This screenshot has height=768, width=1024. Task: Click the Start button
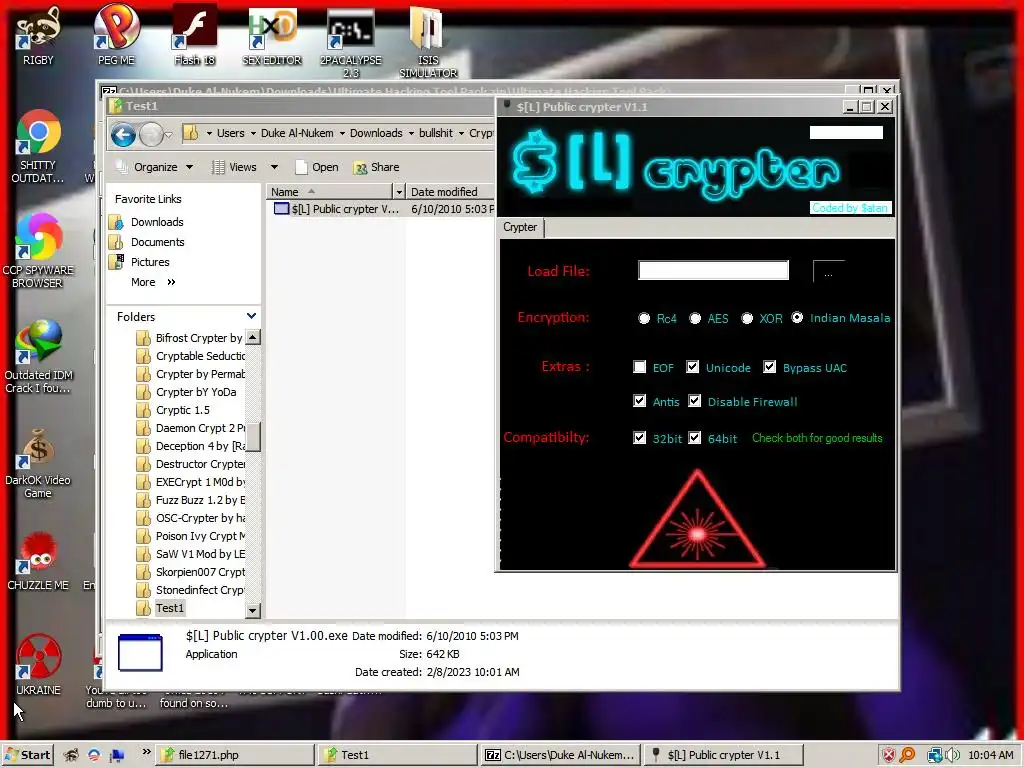27,755
